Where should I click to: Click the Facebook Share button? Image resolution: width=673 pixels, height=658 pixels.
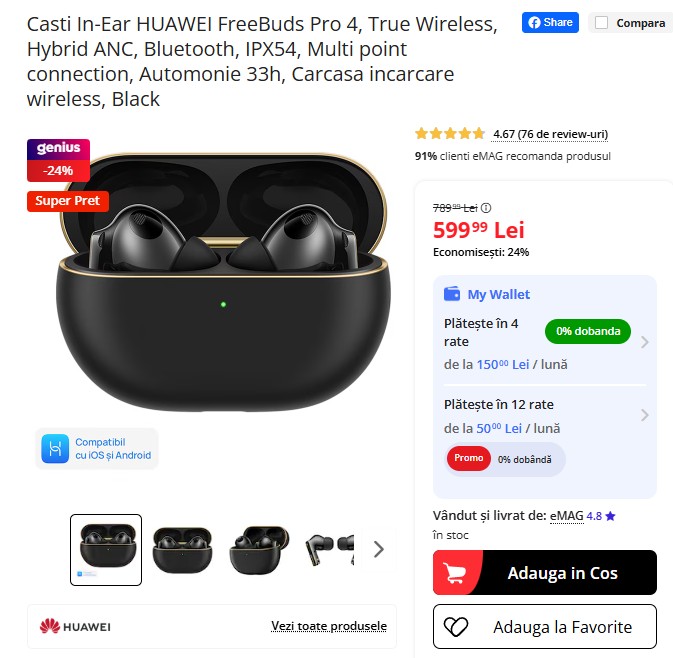click(x=550, y=22)
